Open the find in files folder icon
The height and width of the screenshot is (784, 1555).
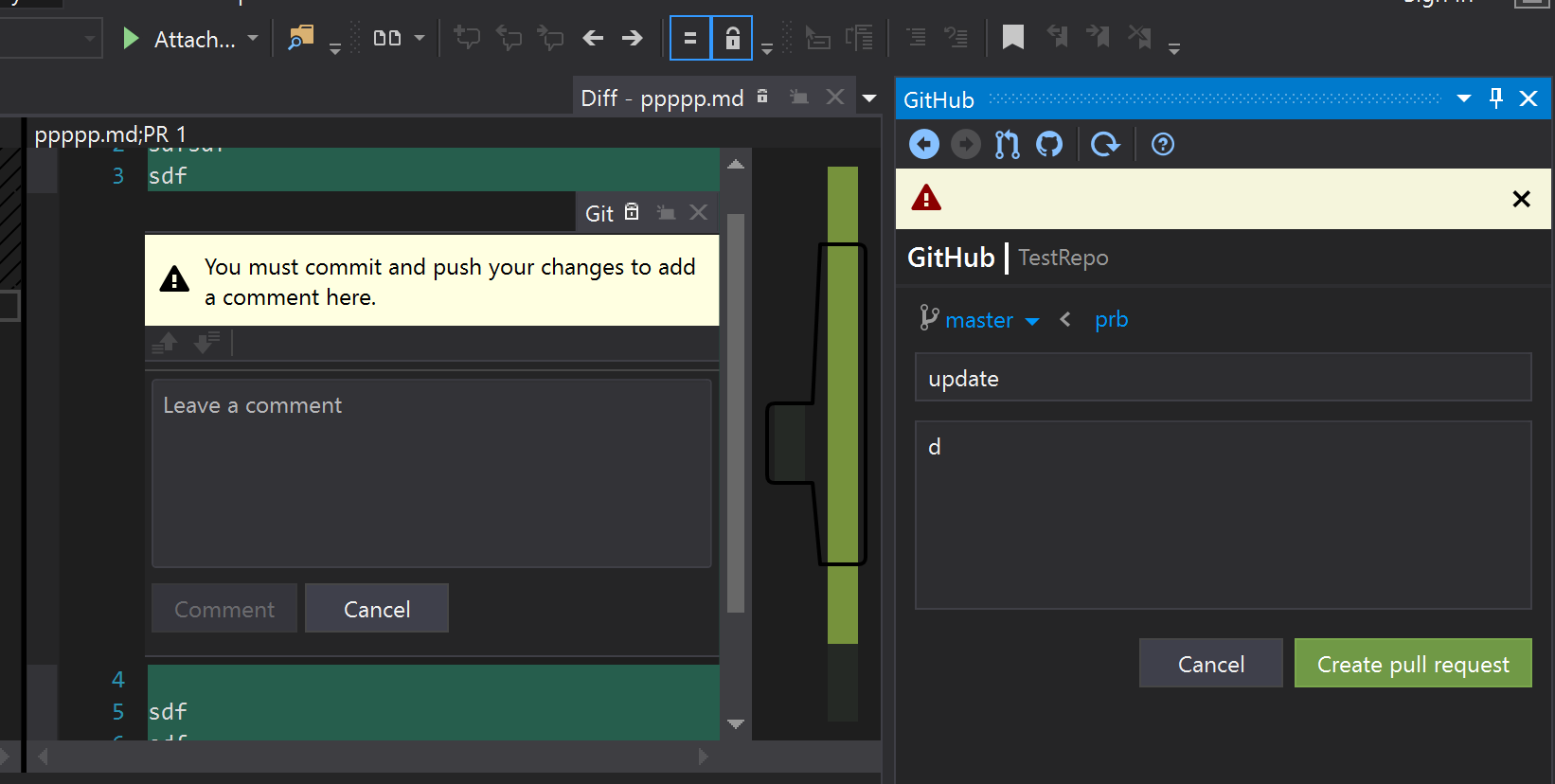(x=301, y=38)
